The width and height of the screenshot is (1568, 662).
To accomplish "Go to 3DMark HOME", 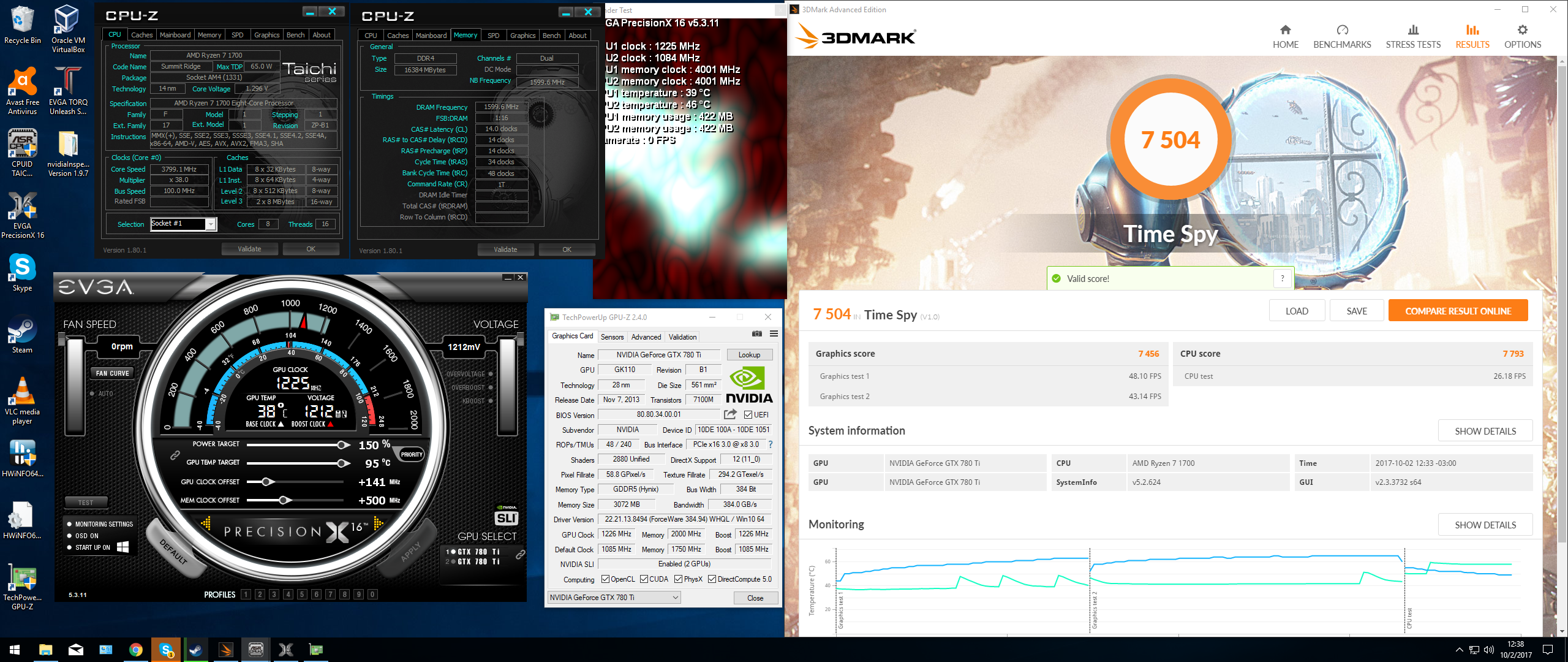I will tap(1285, 37).
